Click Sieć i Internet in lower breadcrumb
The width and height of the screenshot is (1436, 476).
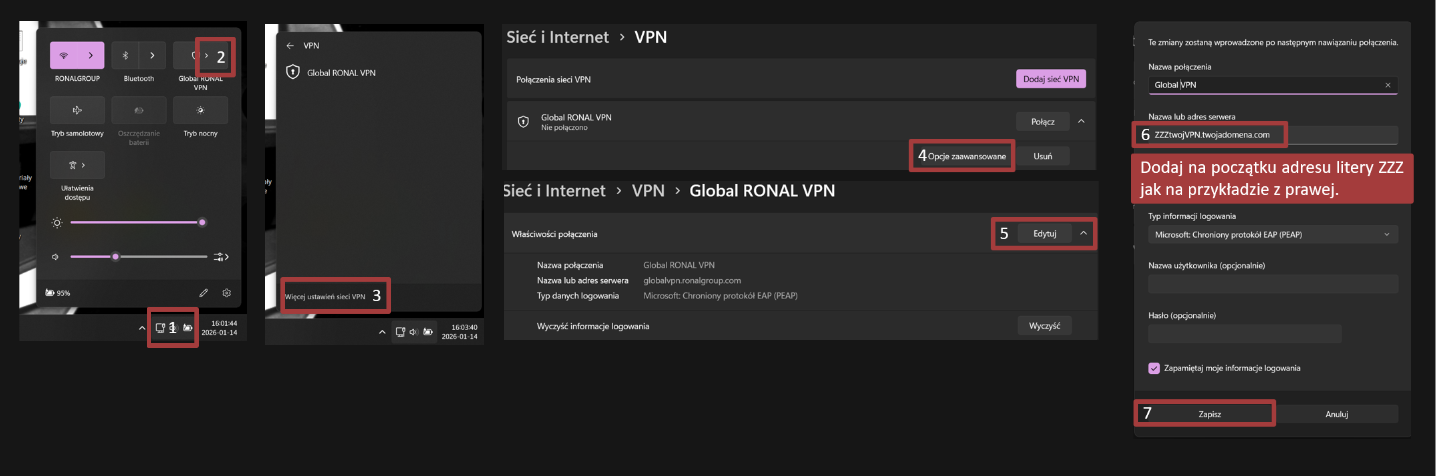556,190
